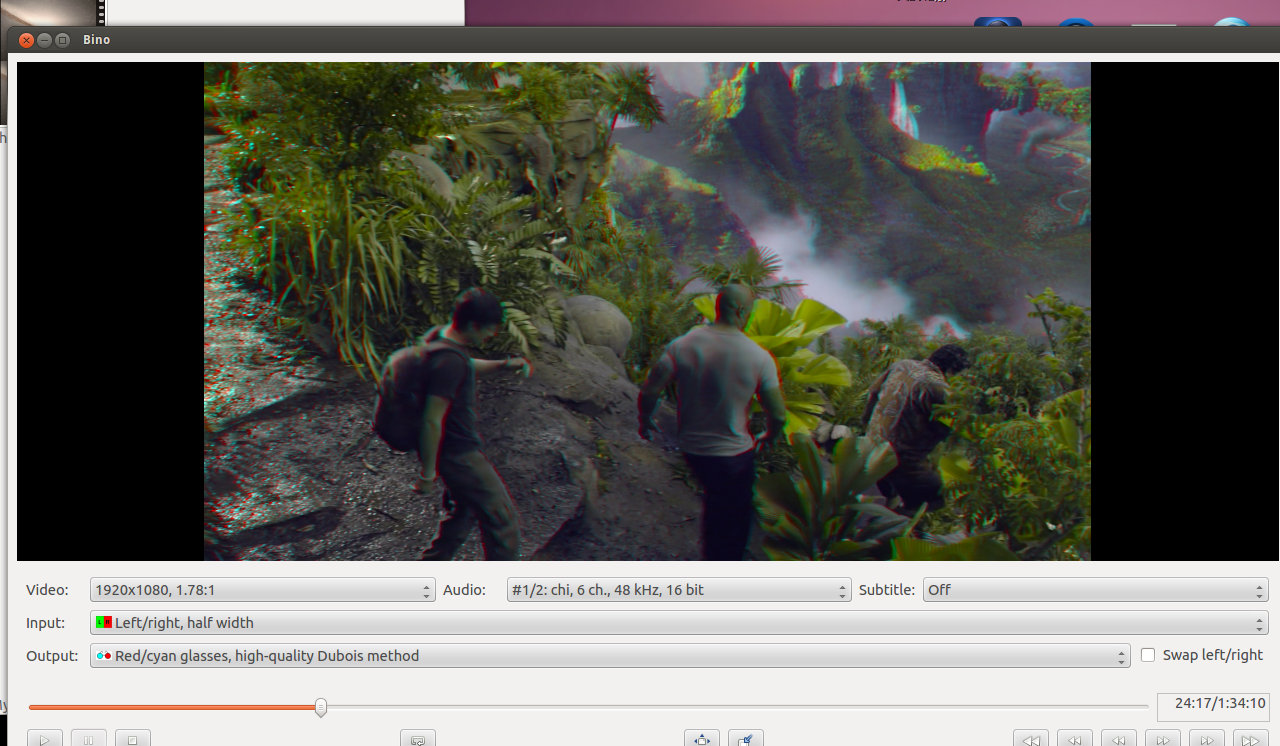Open the Subtitle dropdown showing Off

pos(1095,590)
